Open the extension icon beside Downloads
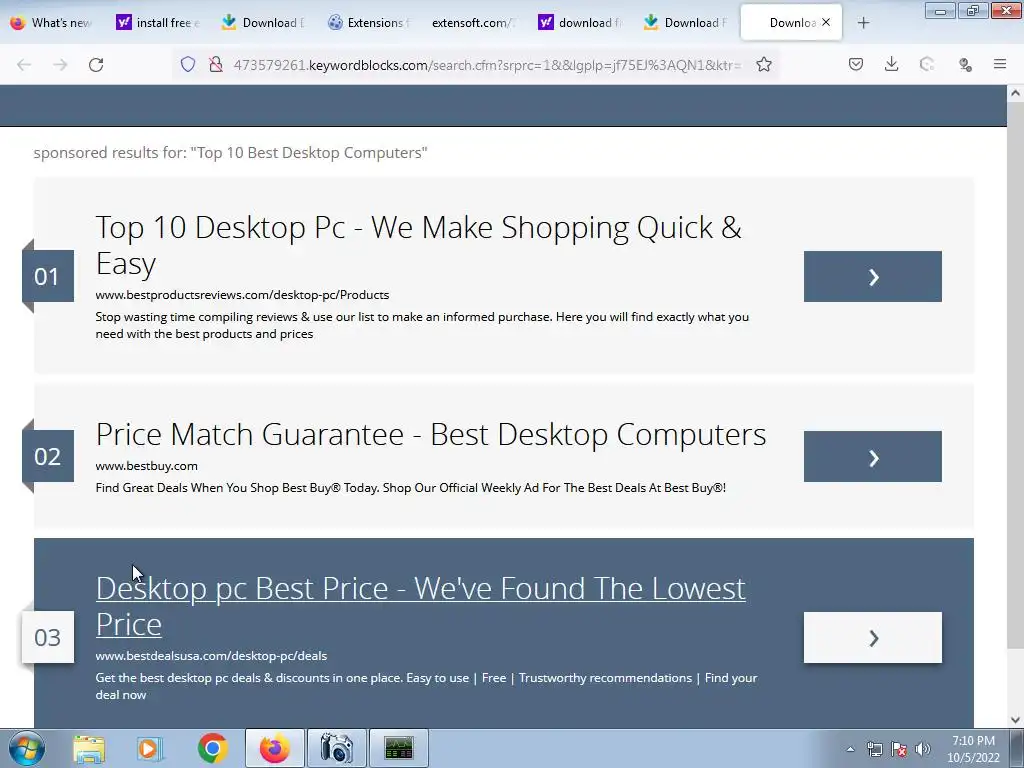The width and height of the screenshot is (1024, 768). point(927,65)
